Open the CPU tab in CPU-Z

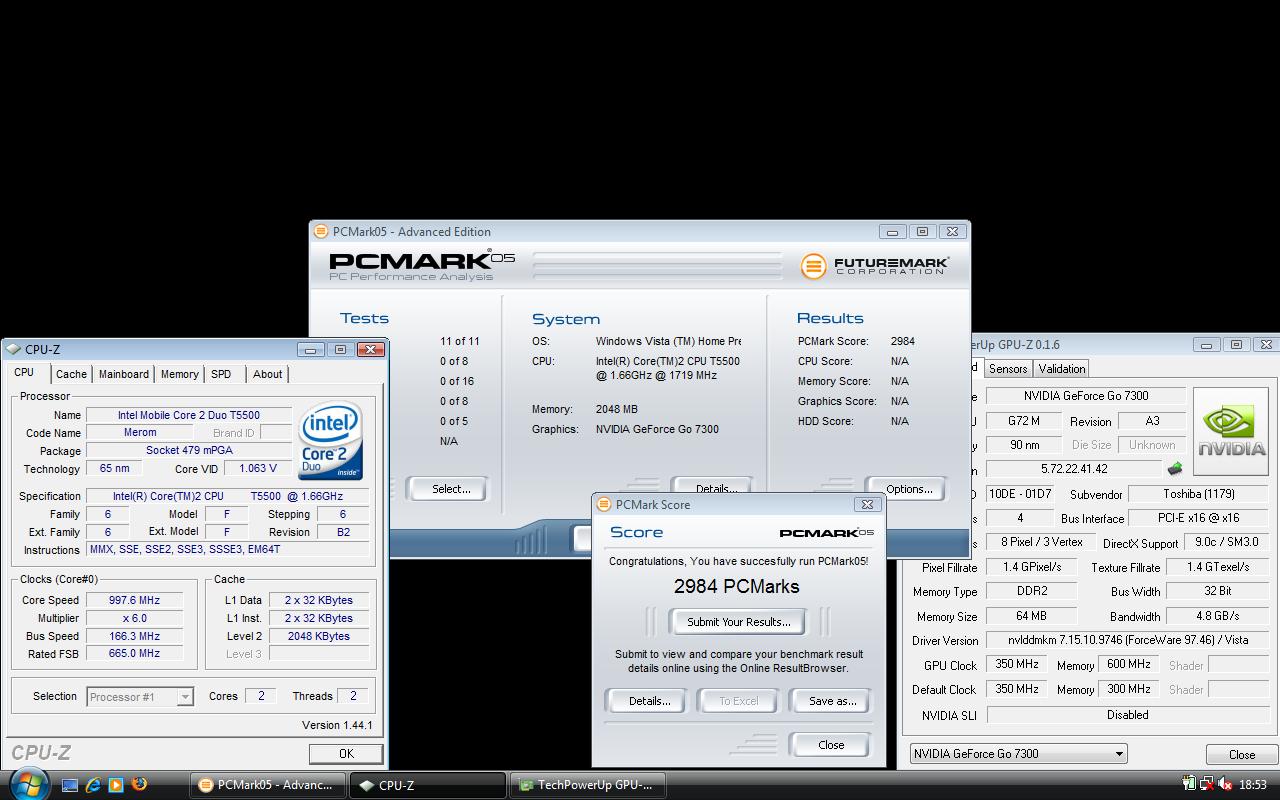pyautogui.click(x=24, y=373)
